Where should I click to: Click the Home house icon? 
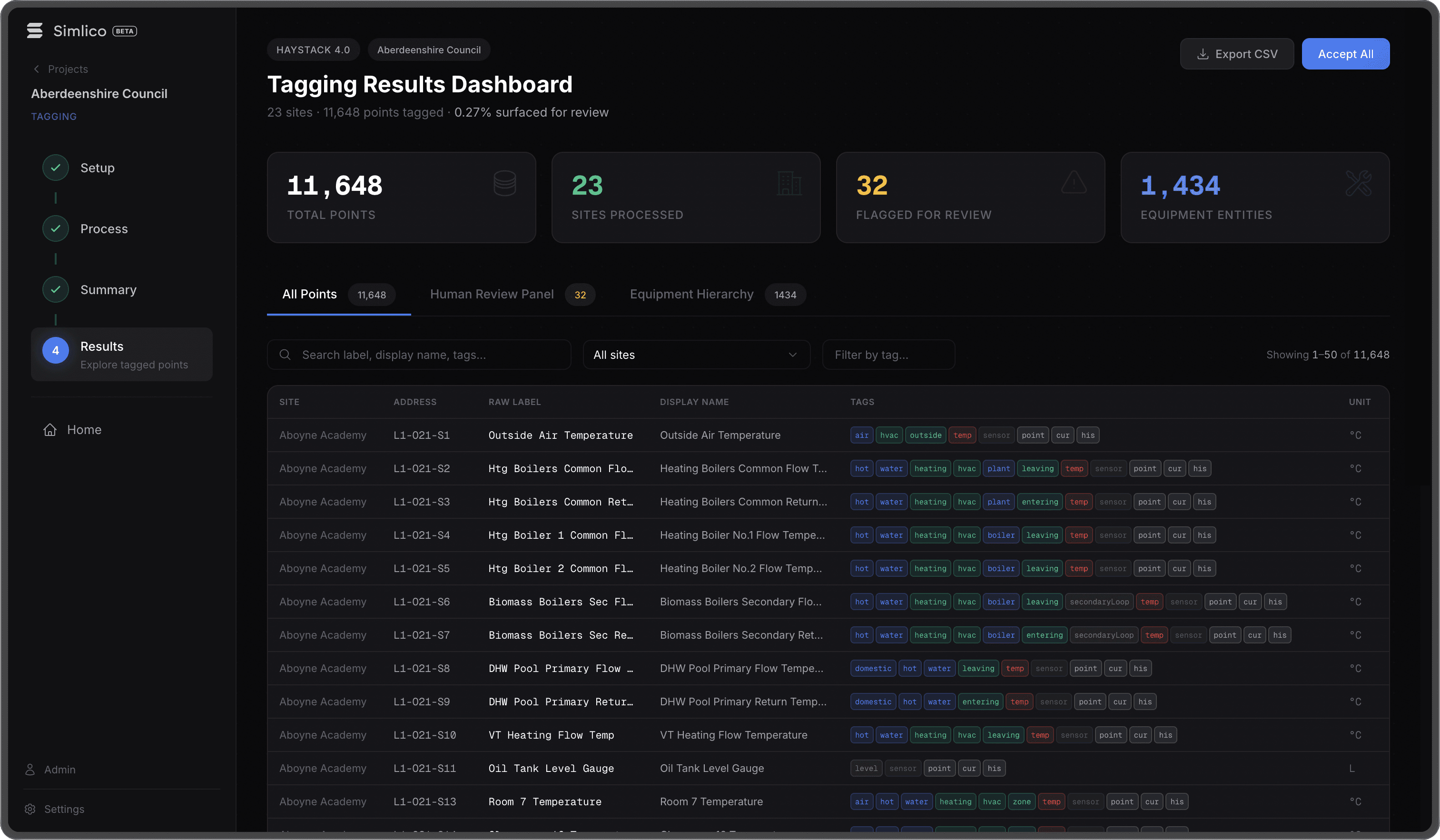pyautogui.click(x=49, y=430)
